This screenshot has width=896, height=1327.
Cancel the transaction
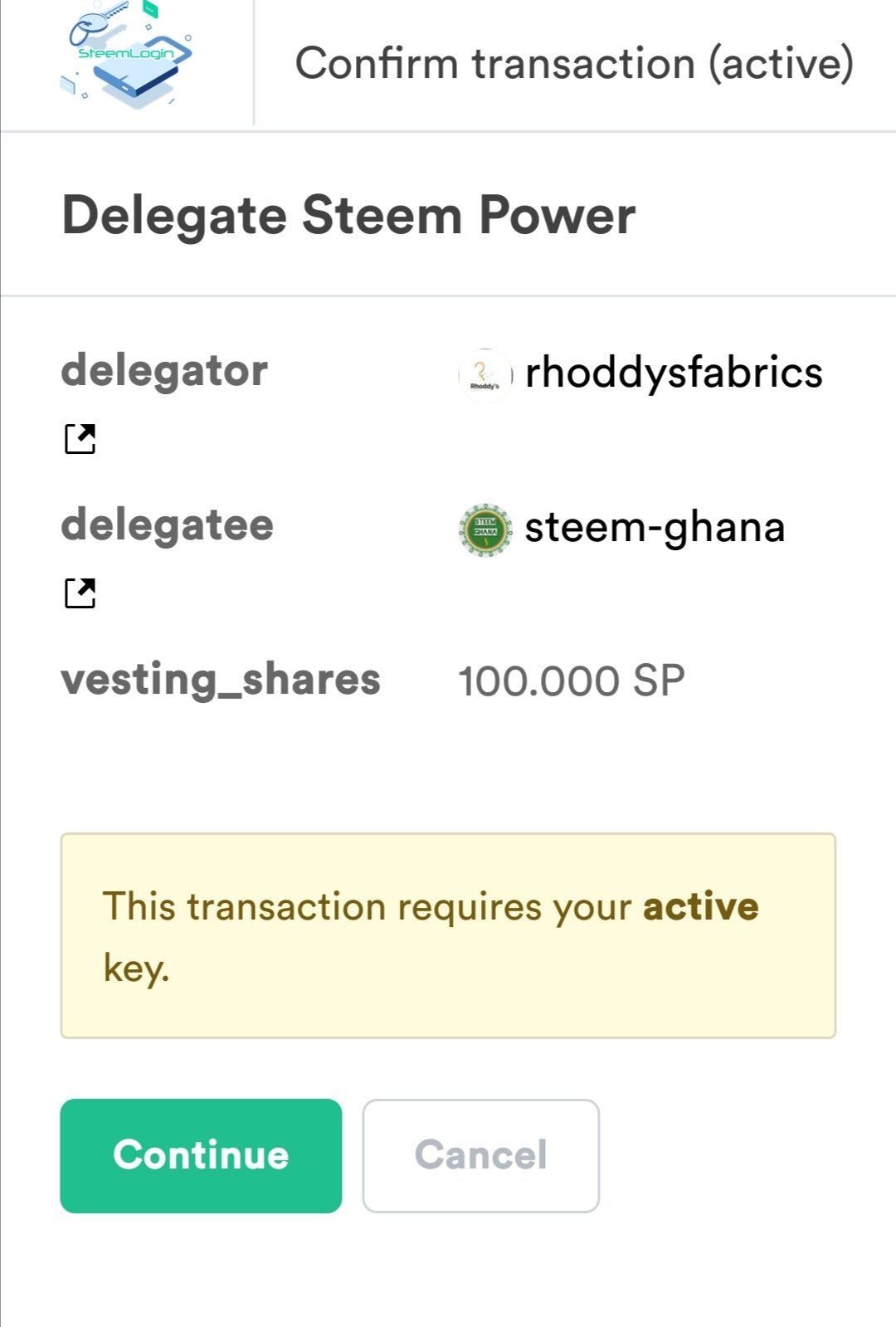pos(481,1155)
